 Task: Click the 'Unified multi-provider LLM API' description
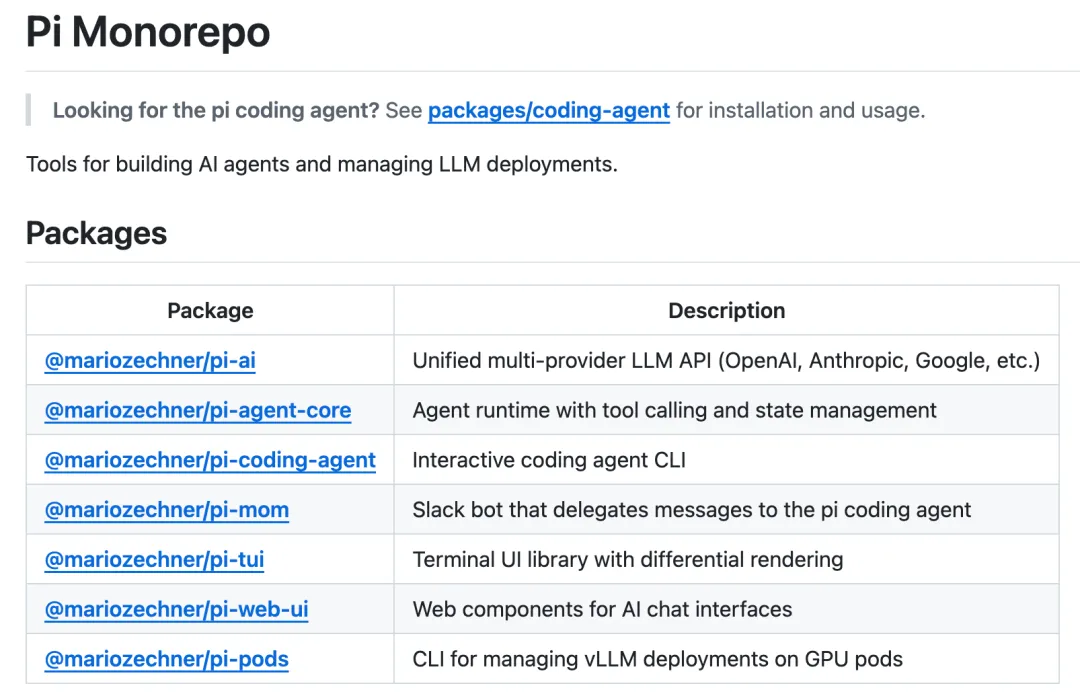click(726, 360)
